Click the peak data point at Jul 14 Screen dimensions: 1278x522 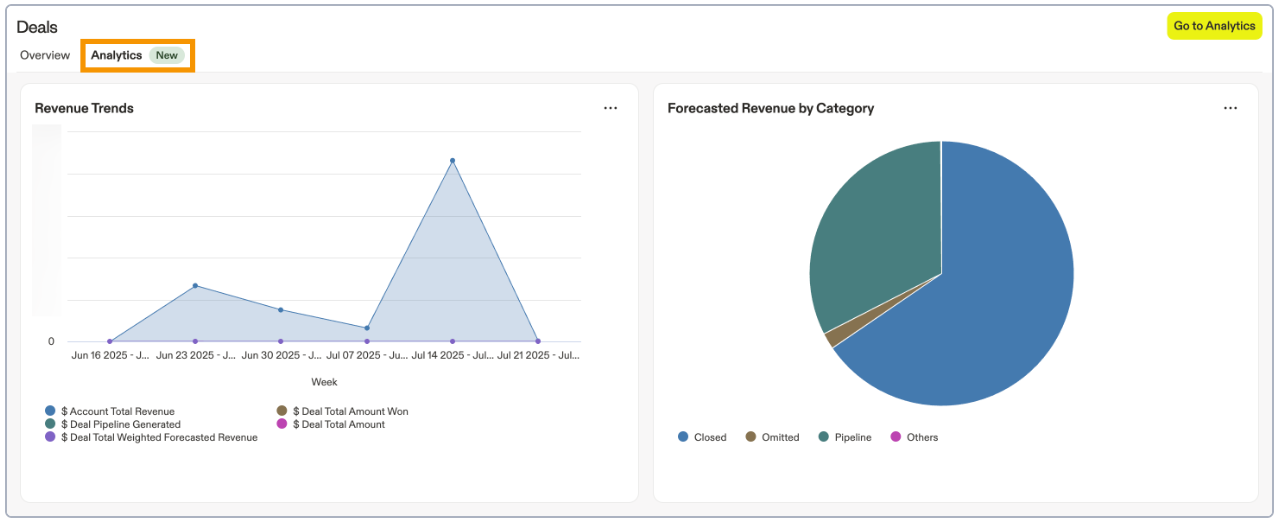(x=452, y=160)
